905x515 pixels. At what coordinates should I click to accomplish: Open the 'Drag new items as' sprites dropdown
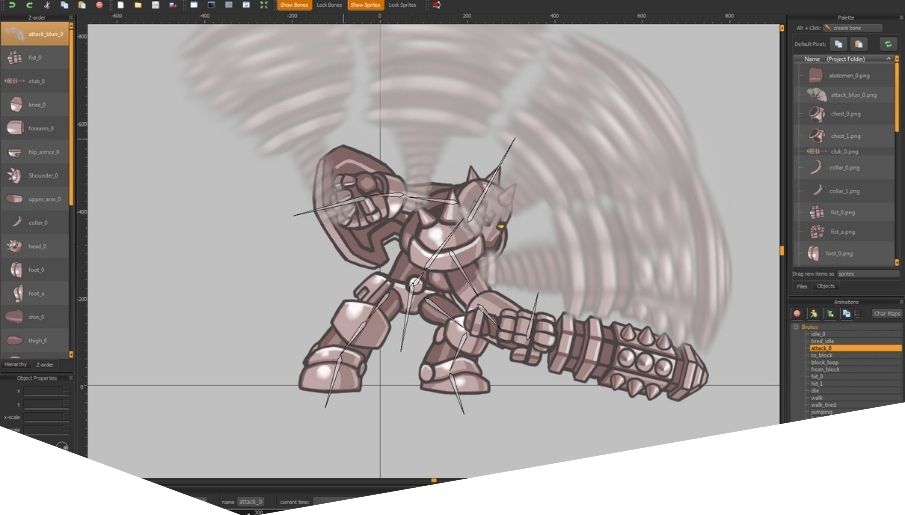click(x=868, y=273)
